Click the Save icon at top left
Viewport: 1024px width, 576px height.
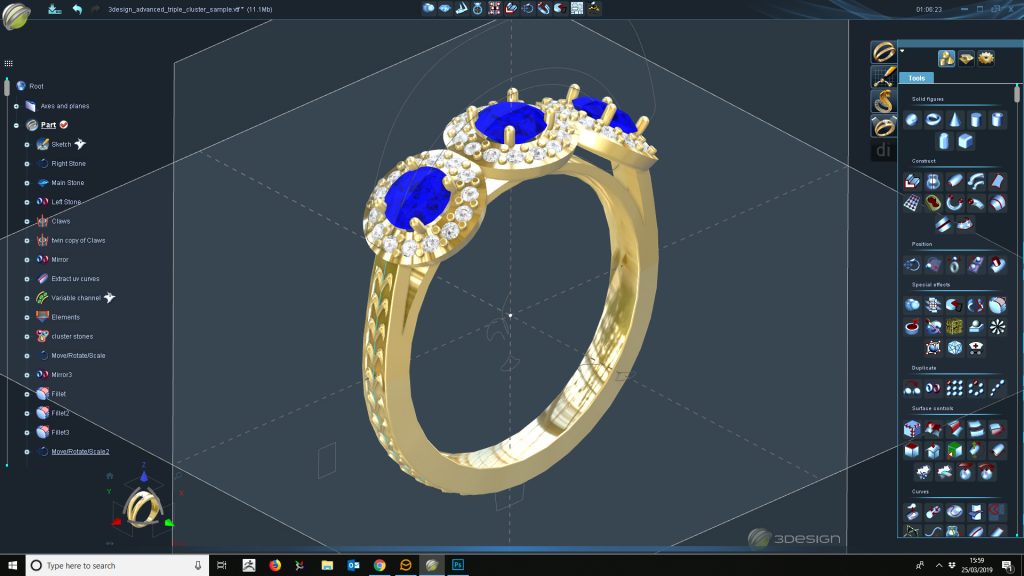(53, 10)
